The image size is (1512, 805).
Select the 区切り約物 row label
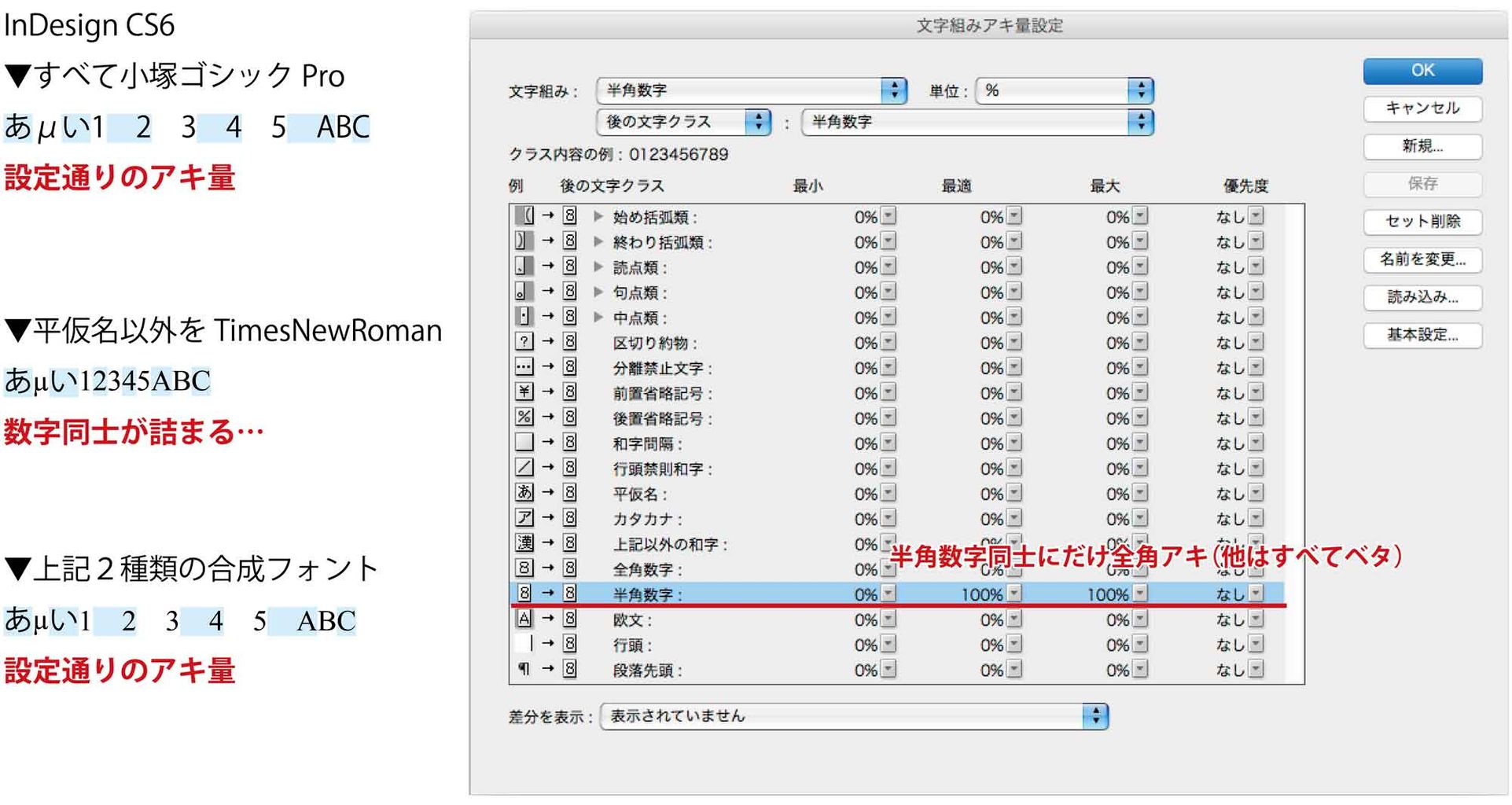click(x=654, y=343)
